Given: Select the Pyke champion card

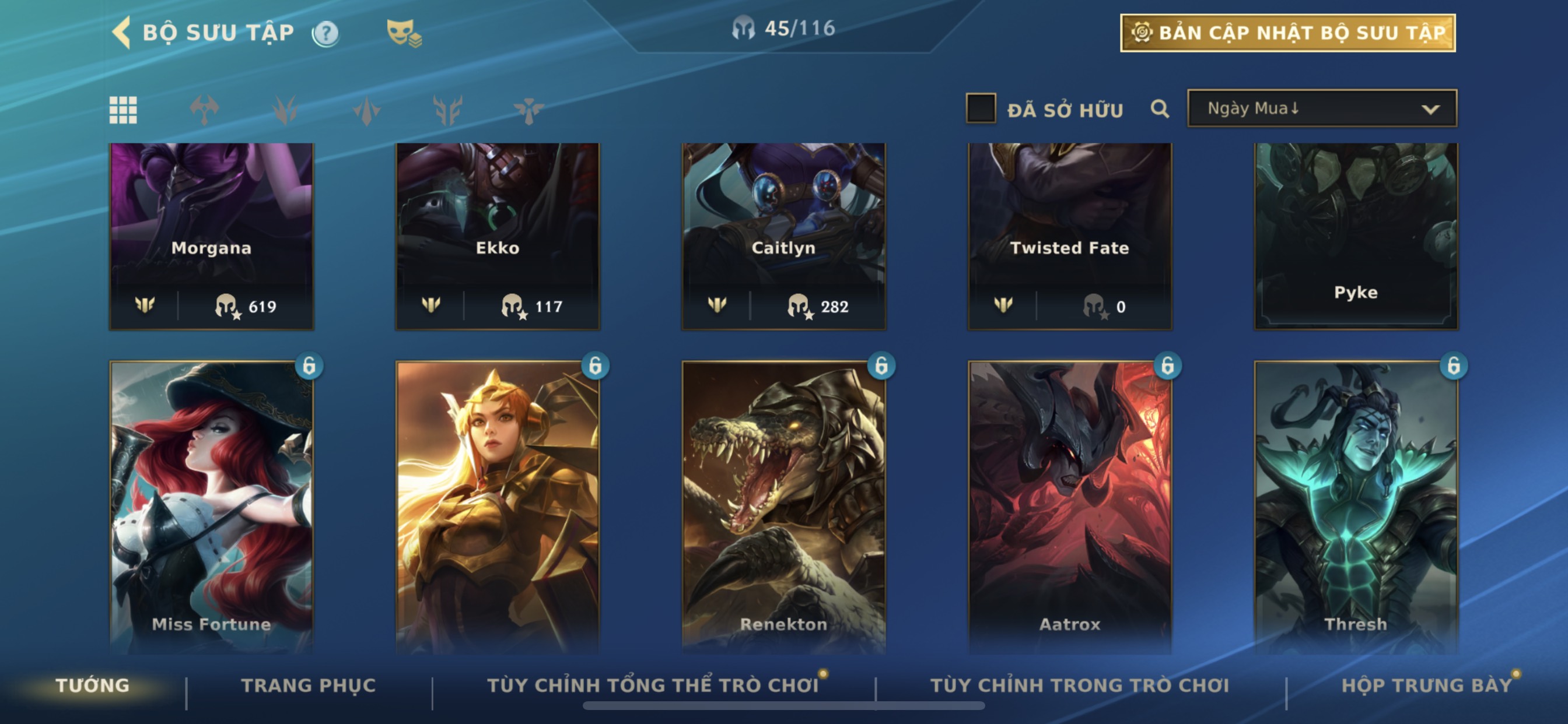Looking at the screenshot, I should coord(1356,236).
